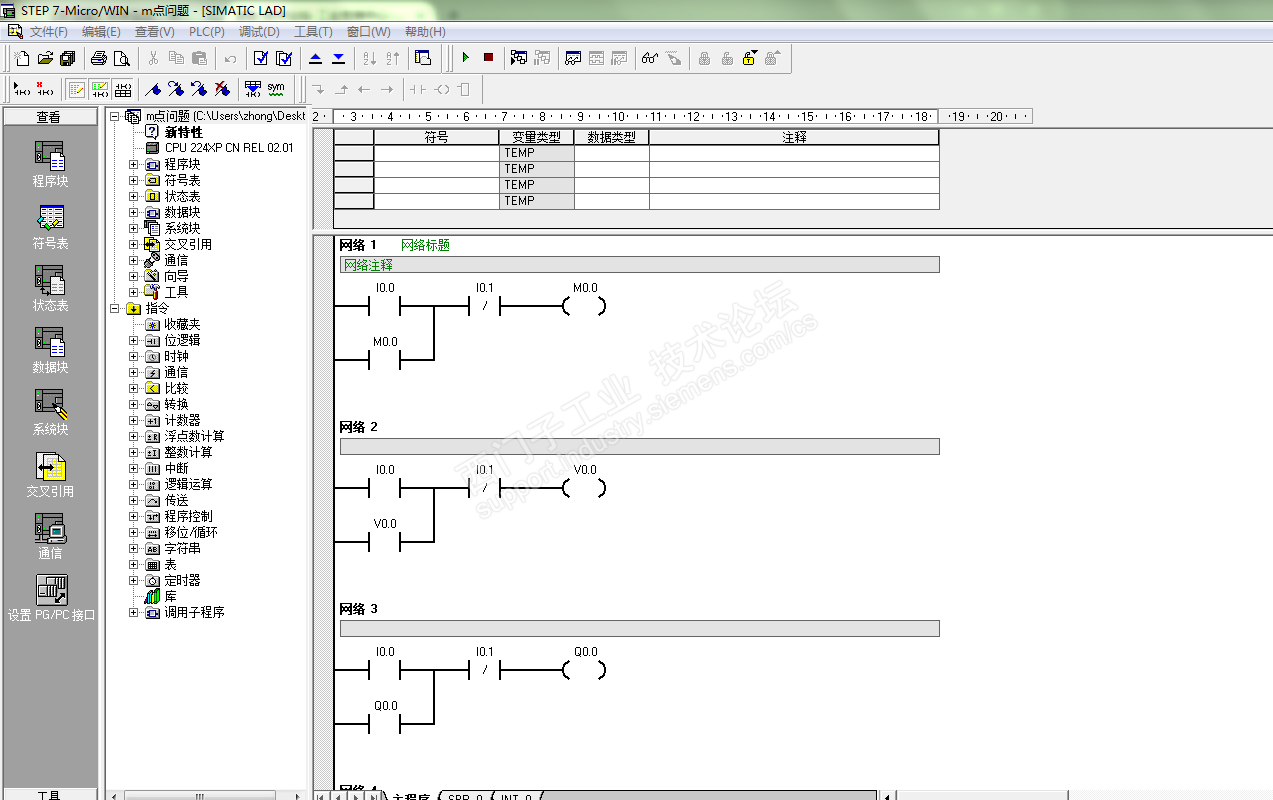Viewport: 1273px width, 800px height.
Task: Expand the 符号表 tree node
Action: [134, 180]
